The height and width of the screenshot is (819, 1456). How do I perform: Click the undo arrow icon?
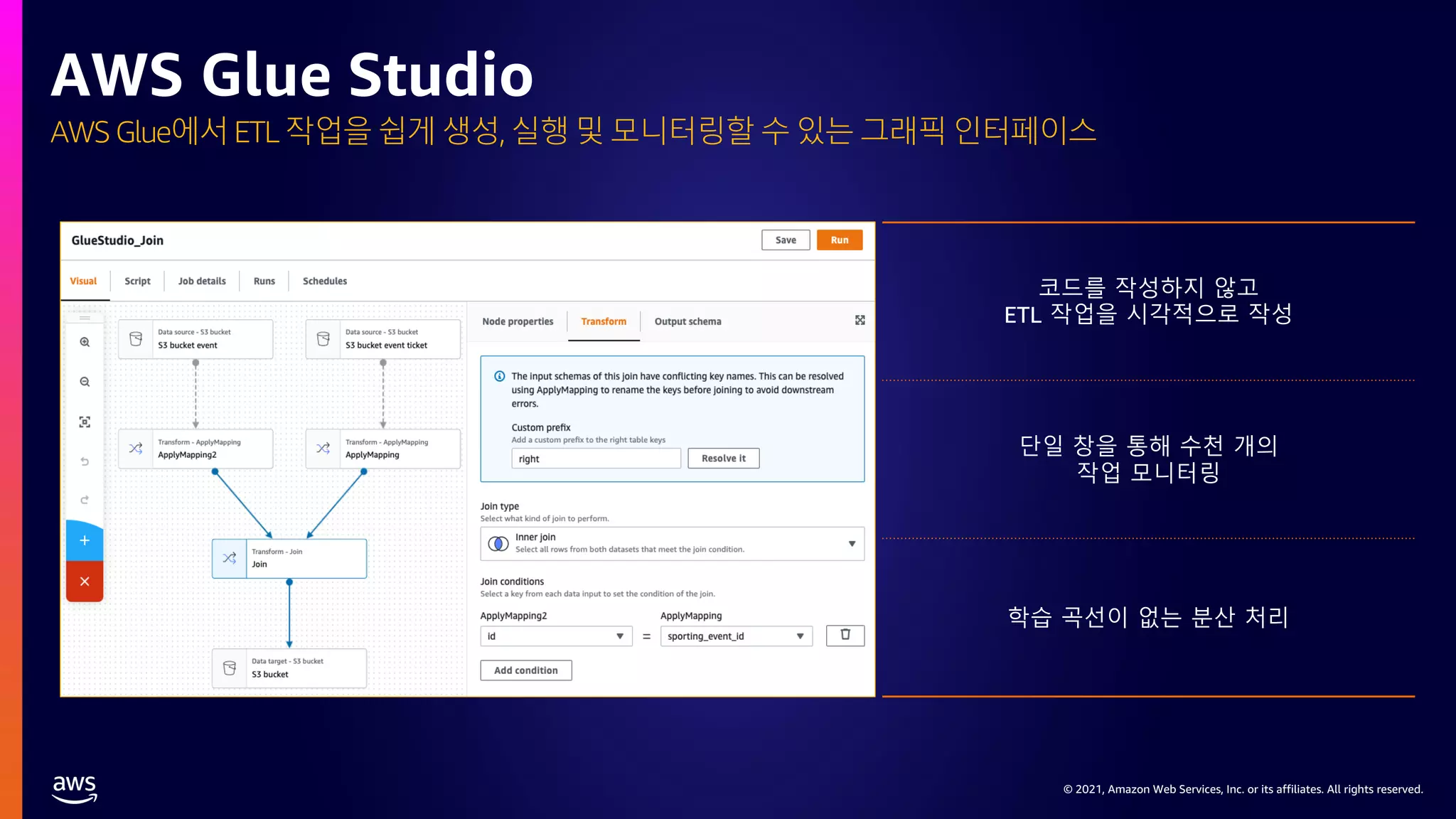pos(85,461)
